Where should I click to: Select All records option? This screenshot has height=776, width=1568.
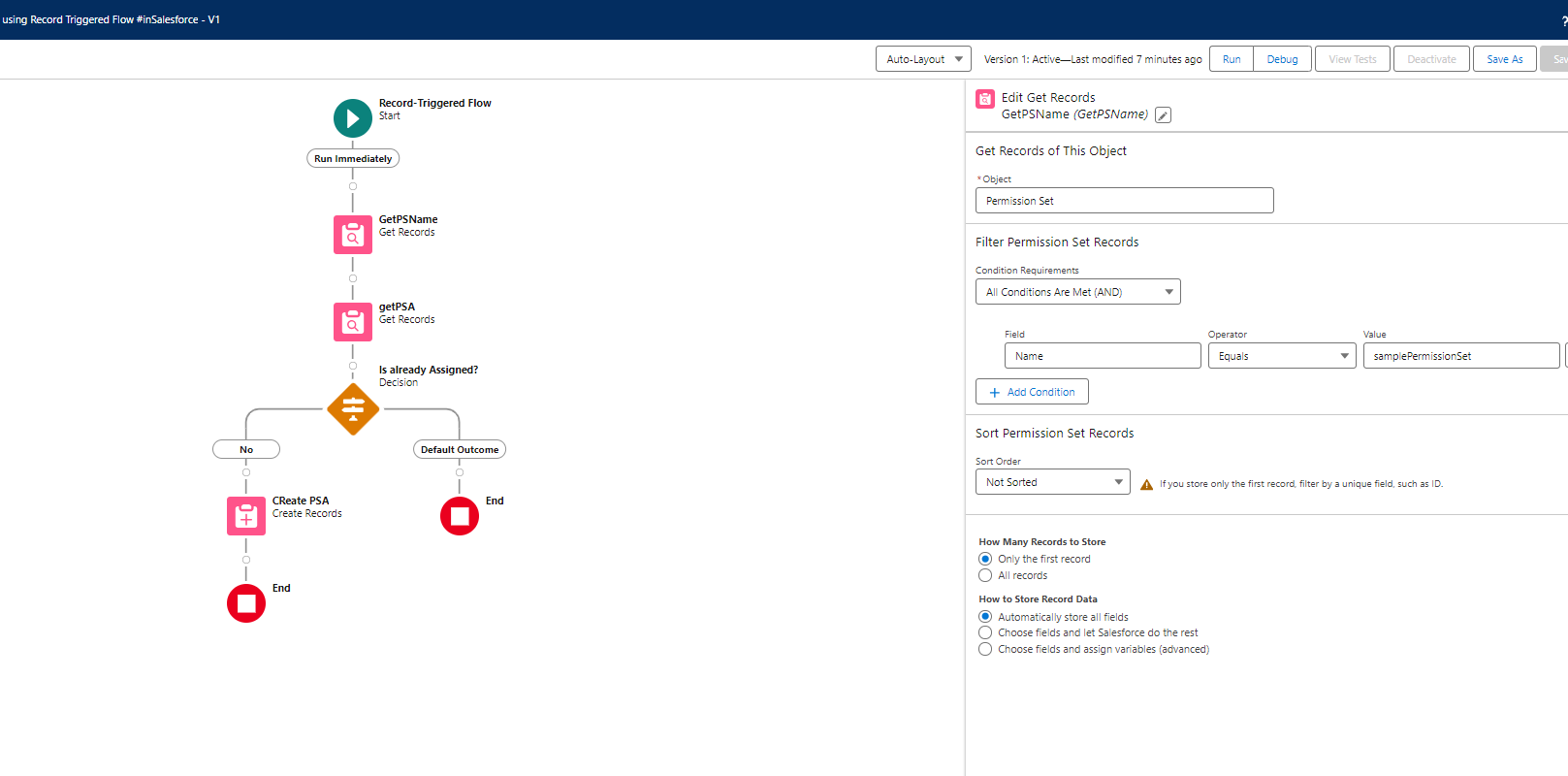(x=985, y=575)
